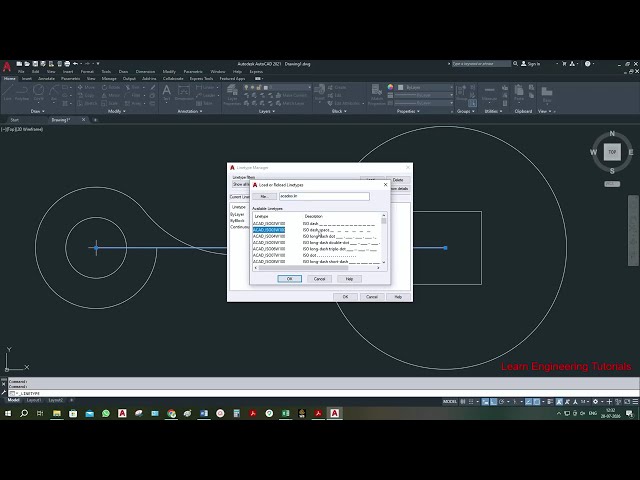The width and height of the screenshot is (640, 480).
Task: Click the New drawing icon in quick access toolbar
Action: tap(19, 64)
